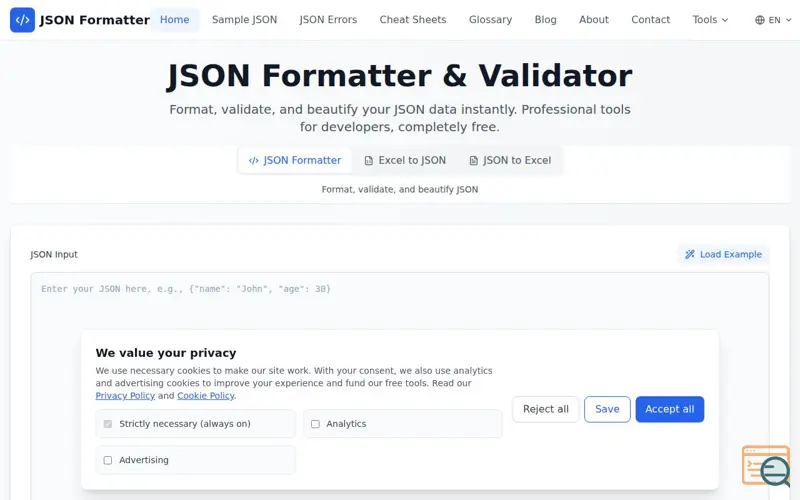The height and width of the screenshot is (500, 800).
Task: Click the file icon in JSON to Excel tab
Action: point(473,161)
